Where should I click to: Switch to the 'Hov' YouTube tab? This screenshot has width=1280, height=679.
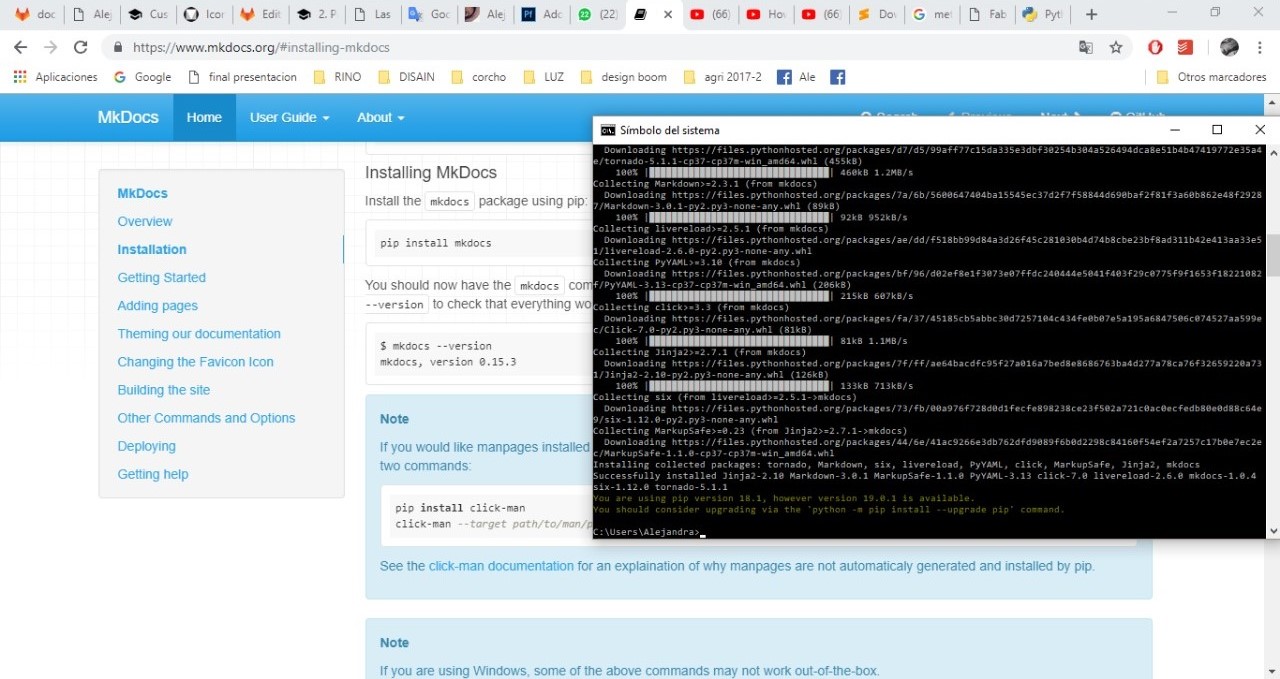click(x=765, y=14)
